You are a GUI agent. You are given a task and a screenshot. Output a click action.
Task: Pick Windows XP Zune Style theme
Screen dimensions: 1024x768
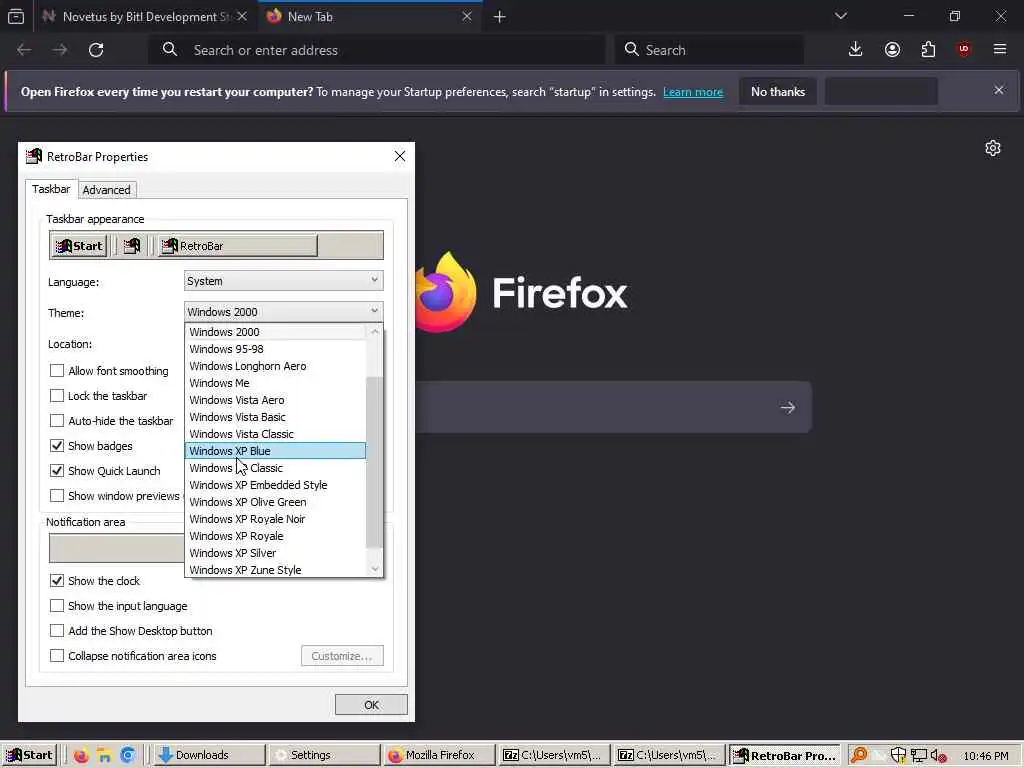[x=275, y=569]
